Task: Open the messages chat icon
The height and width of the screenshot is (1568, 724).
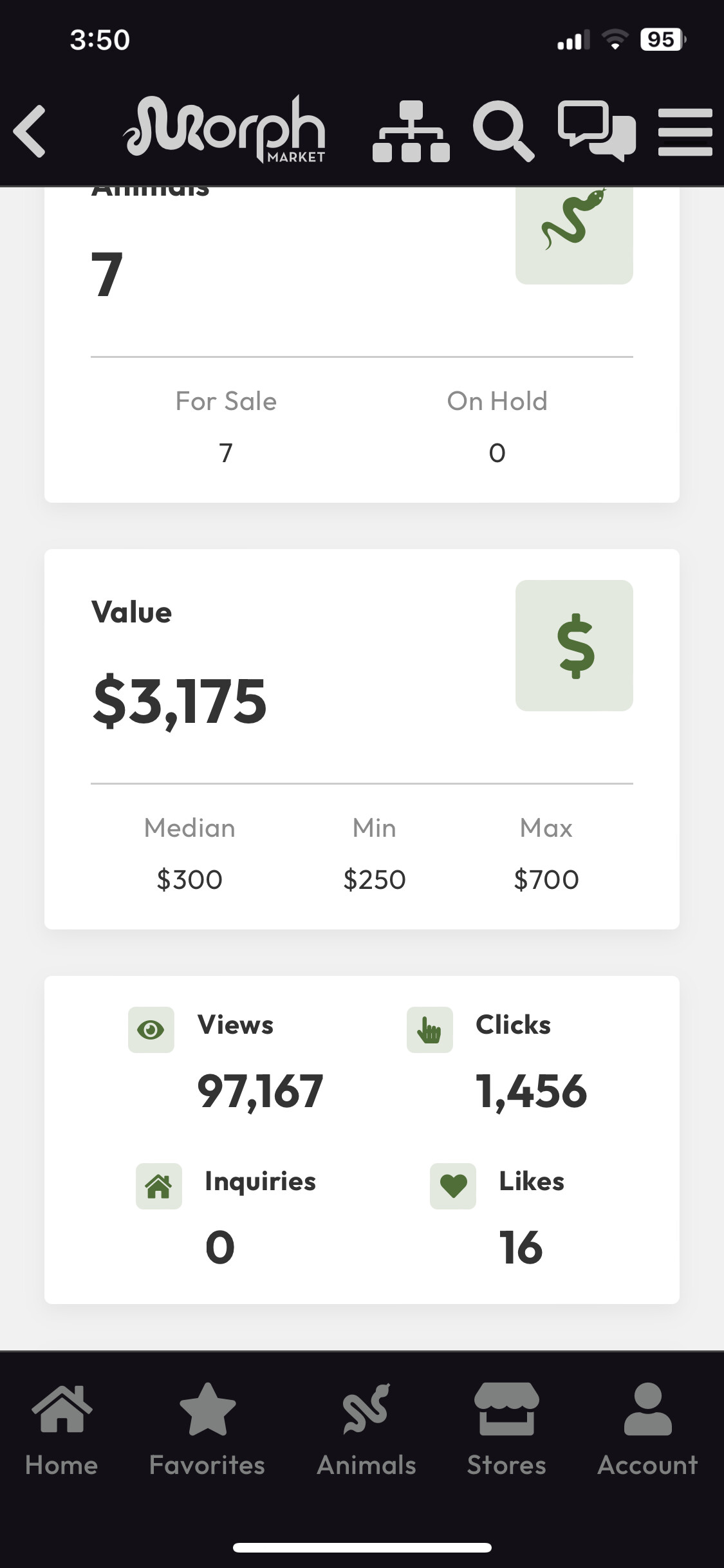Action: [597, 131]
